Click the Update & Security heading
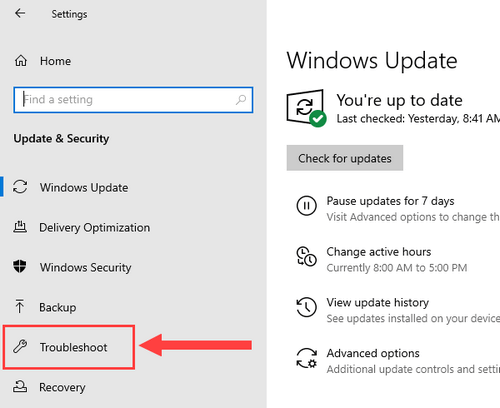Image resolution: width=500 pixels, height=408 pixels. point(61,139)
